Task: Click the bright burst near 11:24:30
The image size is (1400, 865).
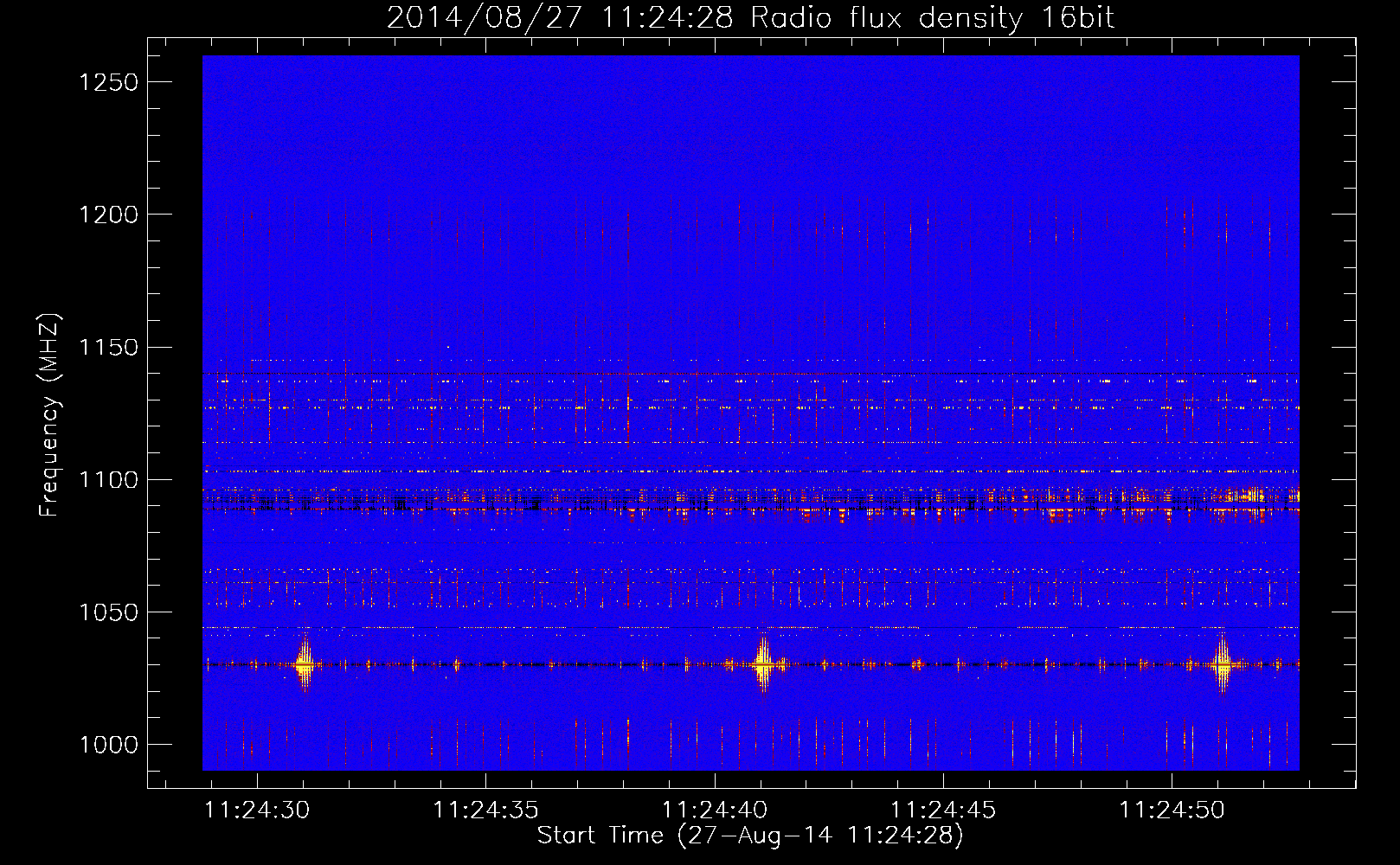Action: click(305, 664)
